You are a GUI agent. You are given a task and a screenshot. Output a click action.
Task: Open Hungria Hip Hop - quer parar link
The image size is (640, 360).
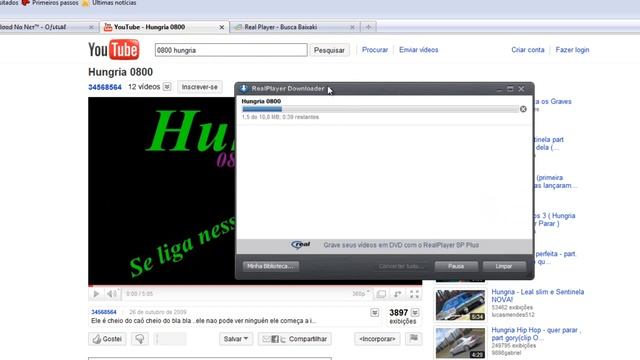coord(536,333)
